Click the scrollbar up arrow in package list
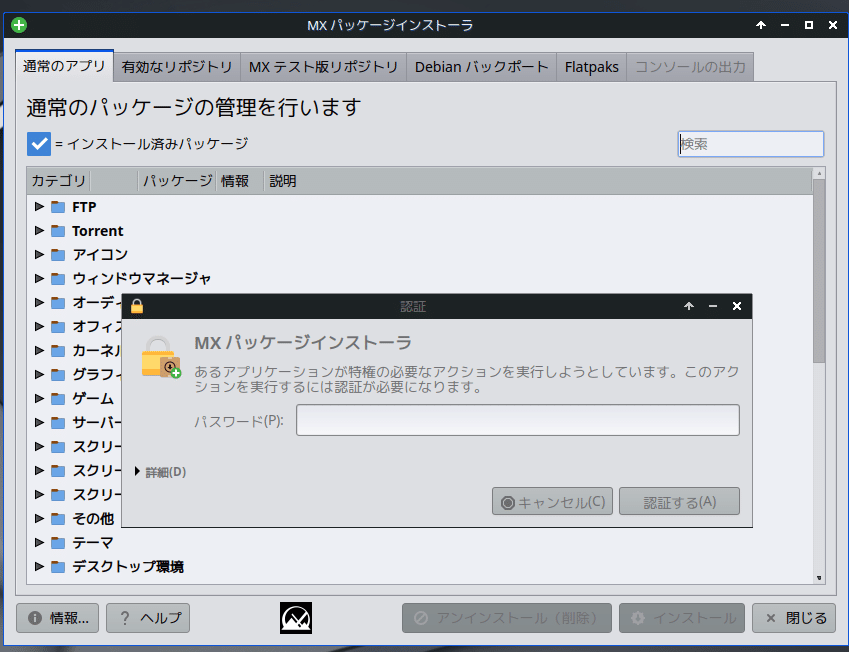The height and width of the screenshot is (652, 849). [x=819, y=173]
